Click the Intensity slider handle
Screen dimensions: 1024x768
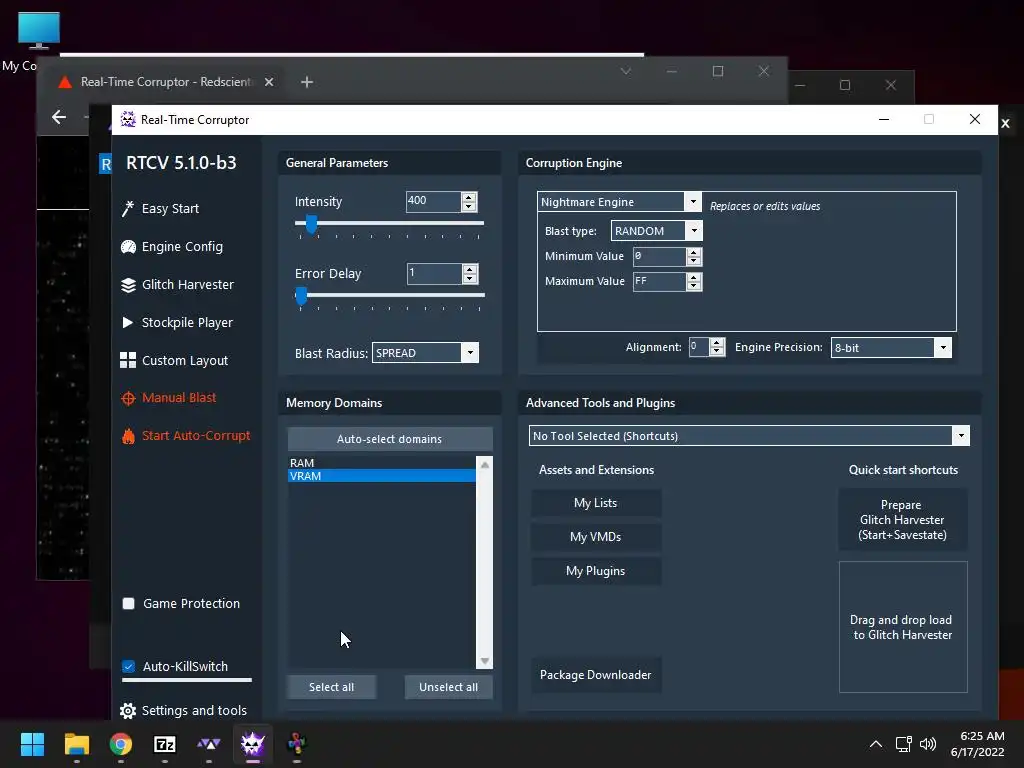point(312,224)
